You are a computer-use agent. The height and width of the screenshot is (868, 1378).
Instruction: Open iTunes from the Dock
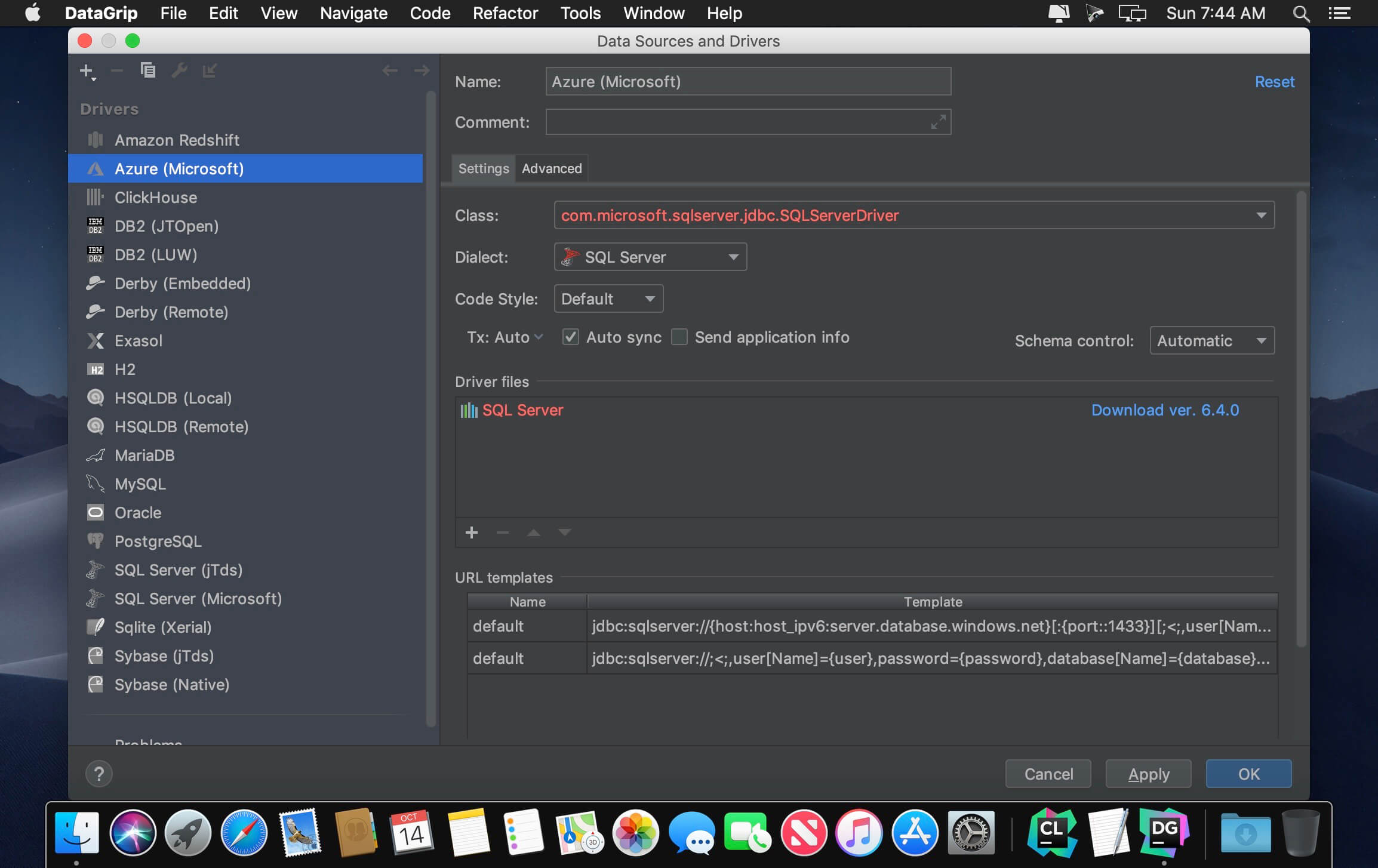[x=859, y=833]
